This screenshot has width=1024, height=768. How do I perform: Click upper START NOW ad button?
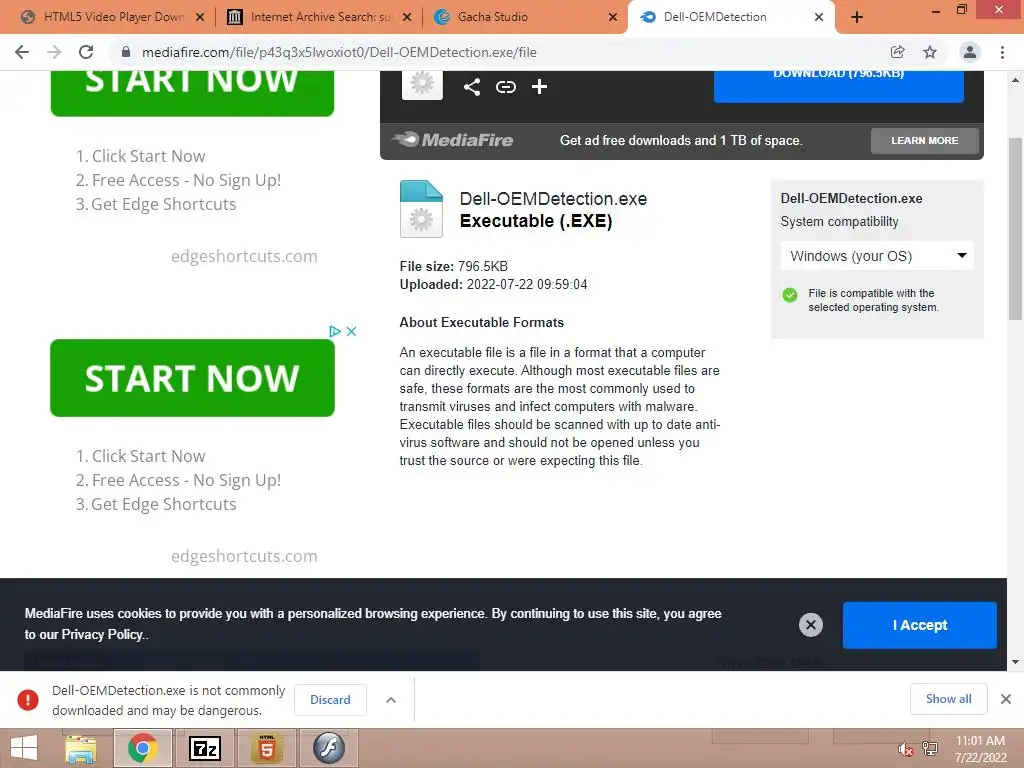click(192, 93)
